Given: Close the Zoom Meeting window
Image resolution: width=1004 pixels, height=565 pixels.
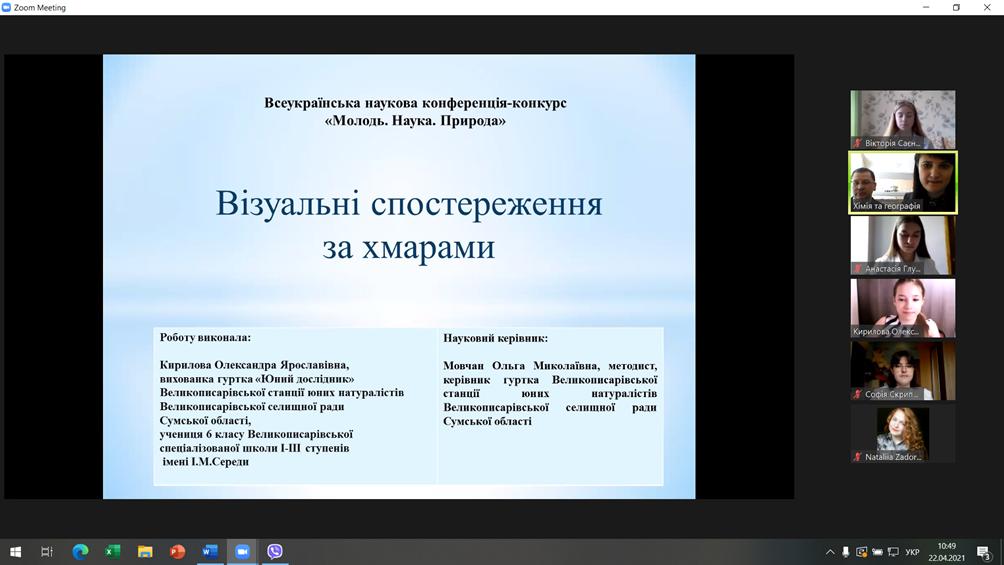Looking at the screenshot, I should pos(987,8).
